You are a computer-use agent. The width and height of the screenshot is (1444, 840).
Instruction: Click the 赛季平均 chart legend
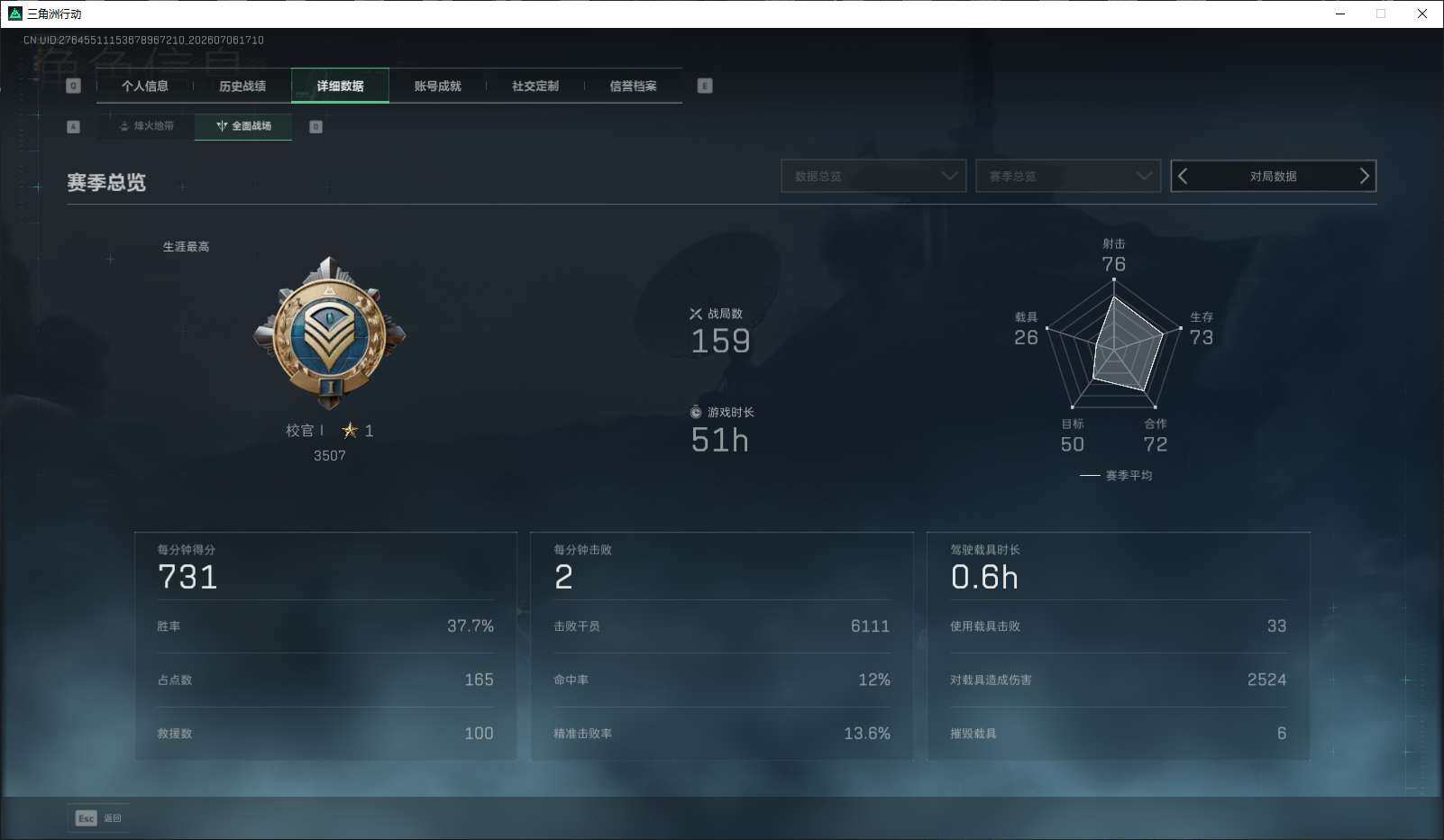[1116, 475]
